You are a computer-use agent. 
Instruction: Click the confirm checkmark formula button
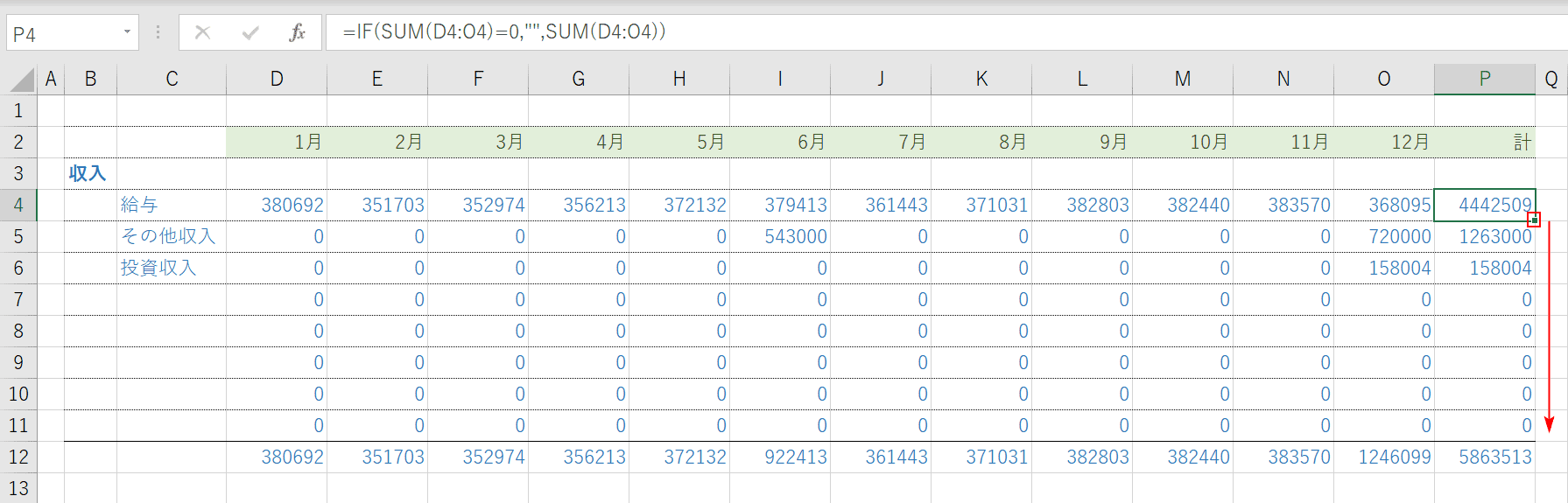250,32
